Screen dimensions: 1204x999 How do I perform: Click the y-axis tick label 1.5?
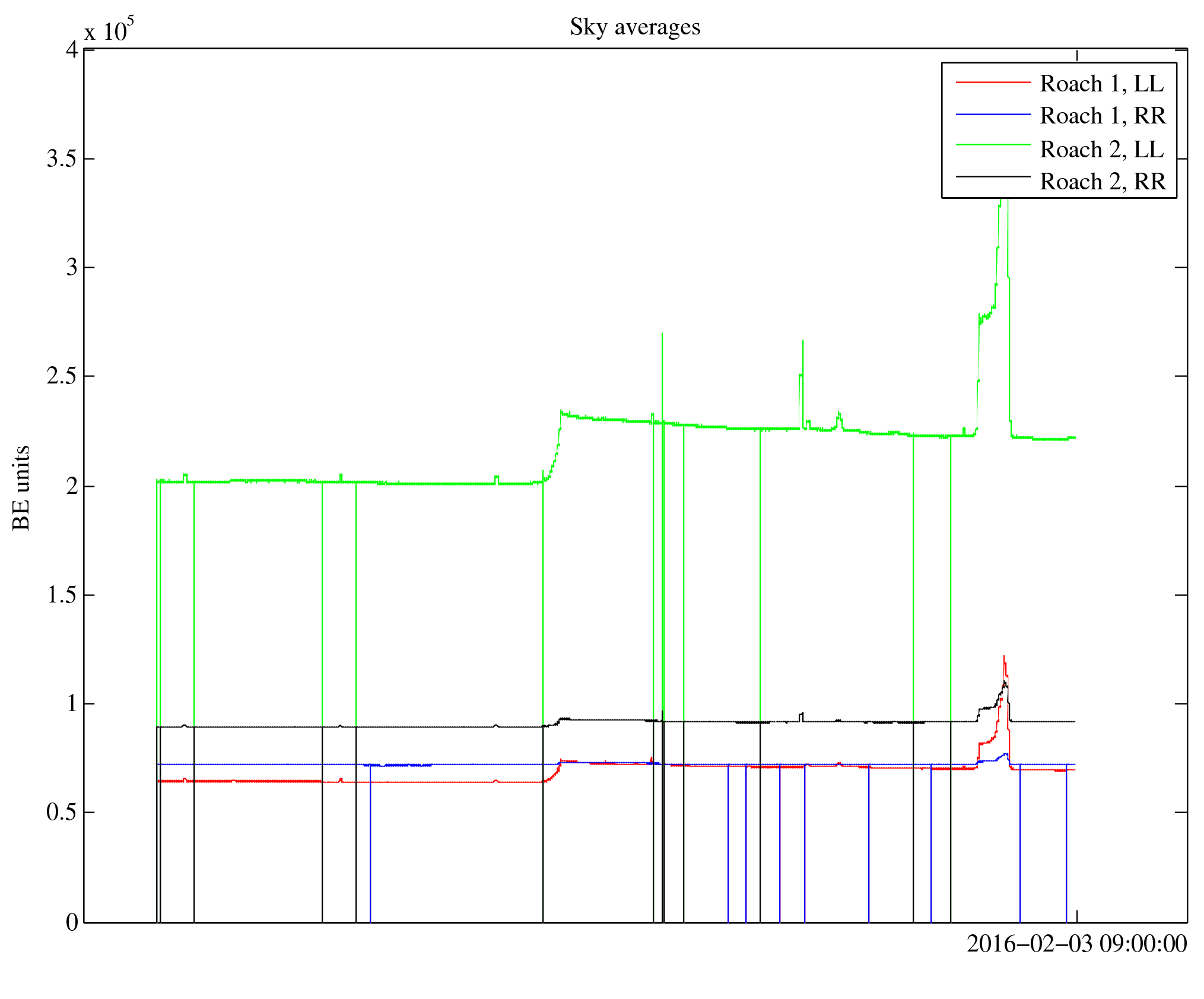[62, 595]
